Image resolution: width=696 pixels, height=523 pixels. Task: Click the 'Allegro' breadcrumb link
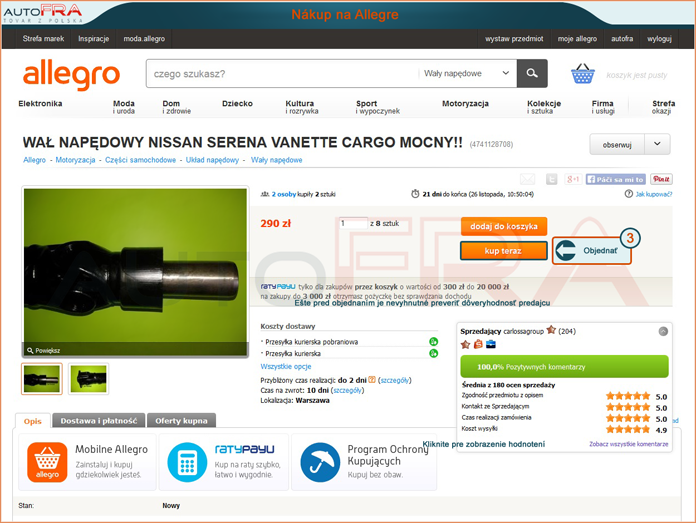(x=34, y=160)
